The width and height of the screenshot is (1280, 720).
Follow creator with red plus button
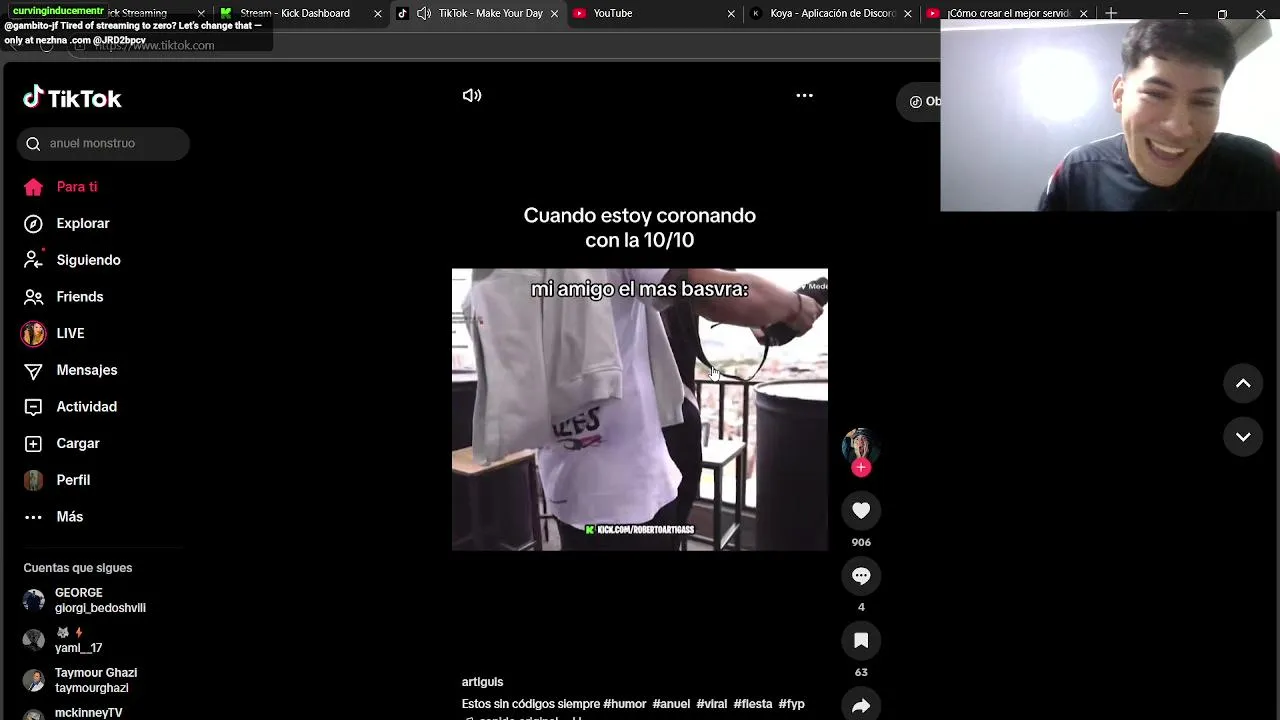point(861,468)
